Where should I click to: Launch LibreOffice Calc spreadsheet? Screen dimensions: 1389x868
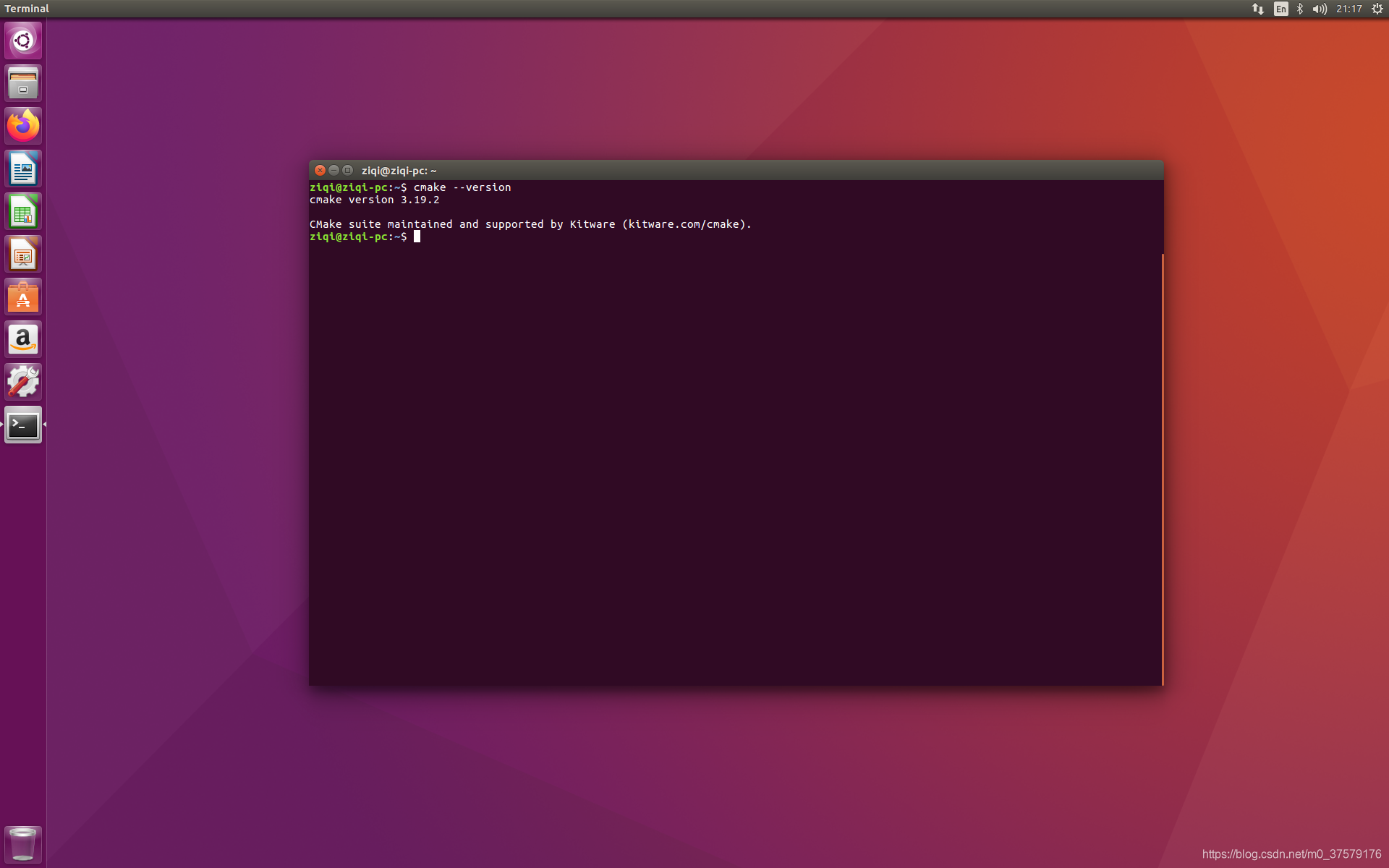coord(23,212)
